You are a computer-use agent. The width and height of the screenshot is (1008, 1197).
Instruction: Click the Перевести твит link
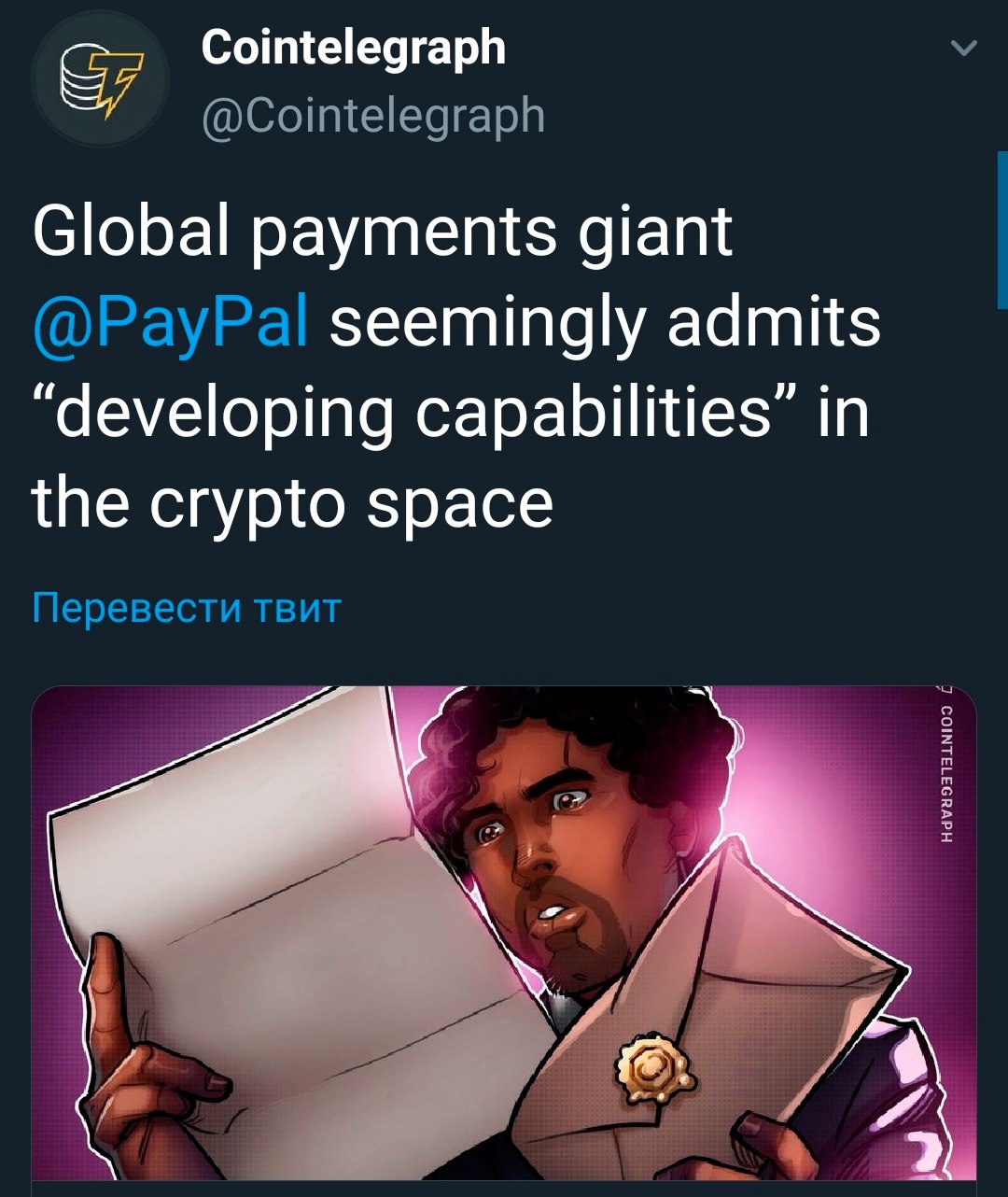pyautogui.click(x=187, y=608)
